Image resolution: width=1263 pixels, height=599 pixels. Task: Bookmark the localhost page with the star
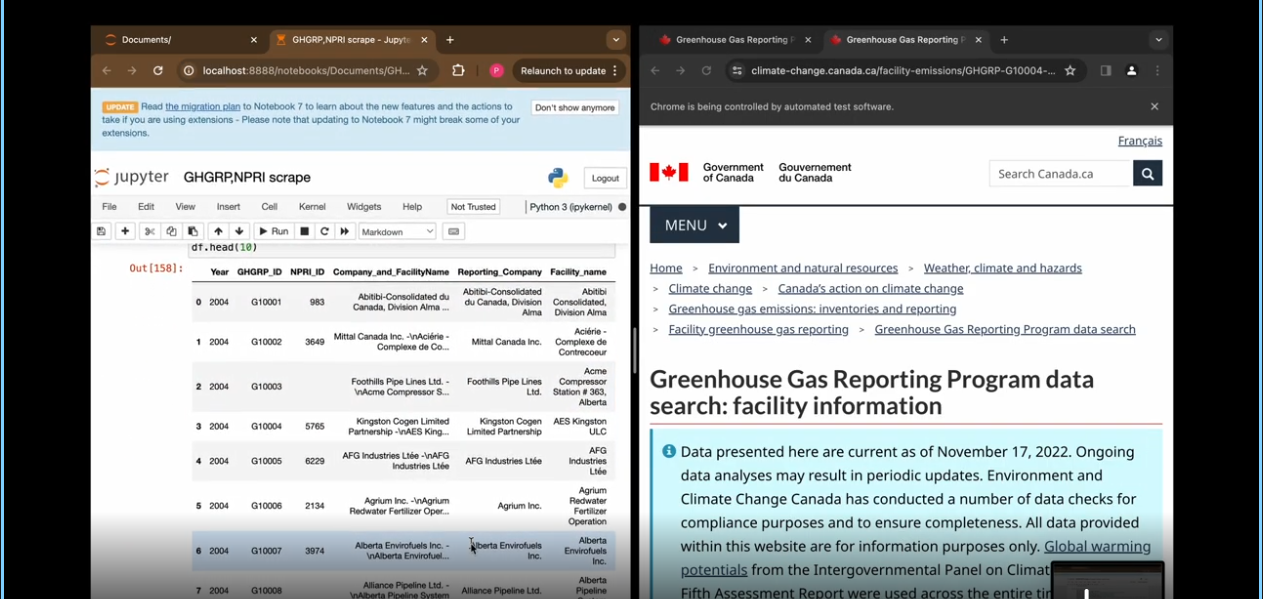422,71
